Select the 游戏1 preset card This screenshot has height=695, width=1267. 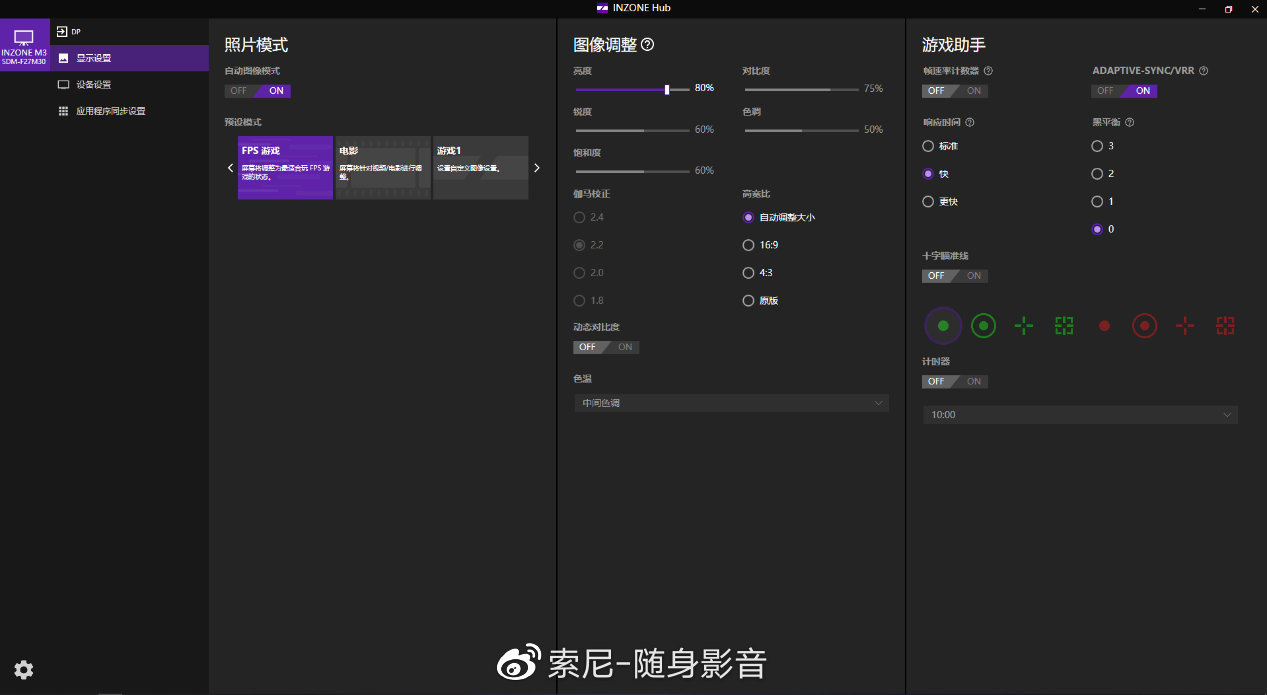tap(481, 168)
